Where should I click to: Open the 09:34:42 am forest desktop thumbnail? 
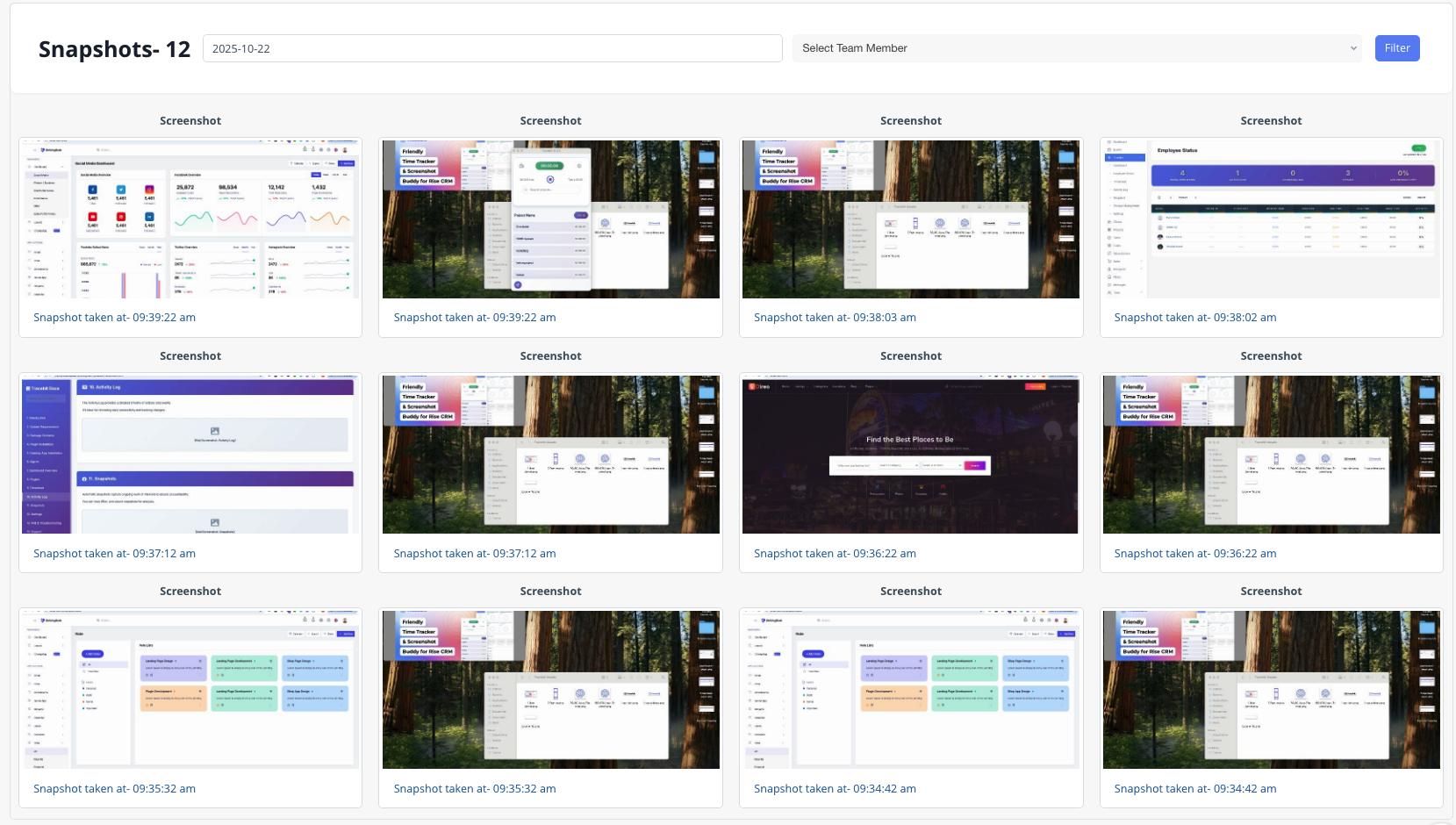1271,689
